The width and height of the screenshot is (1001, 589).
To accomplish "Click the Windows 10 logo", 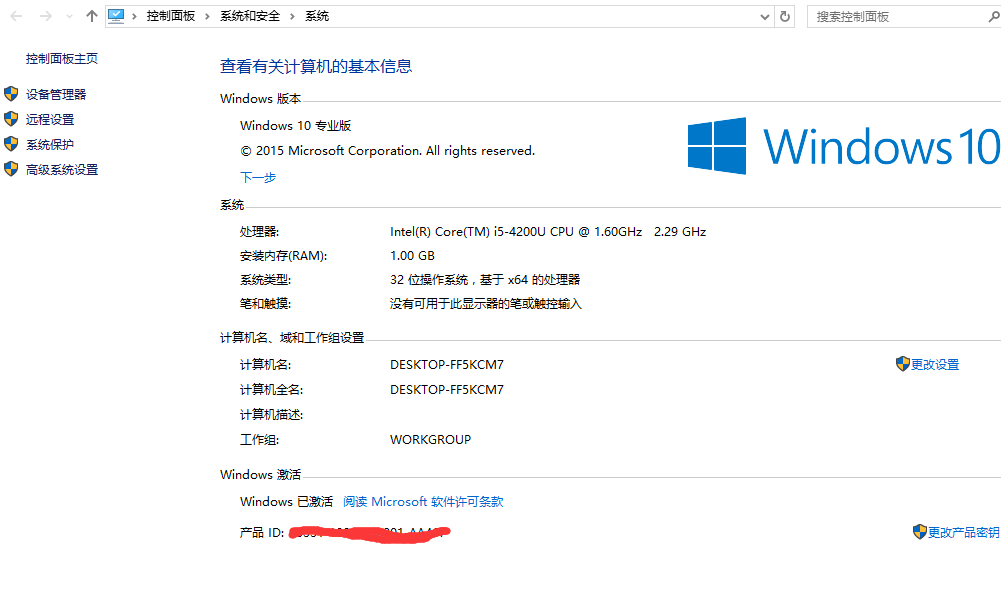I will coord(844,146).
